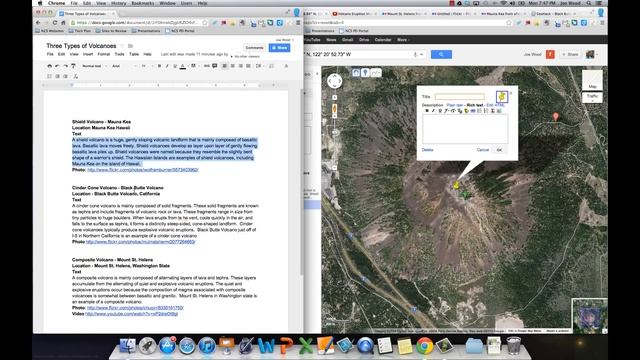Image resolution: width=640 pixels, height=360 pixels.
Task: Open line spacing dropdown in Docs toolbar
Action: tap(259, 66)
